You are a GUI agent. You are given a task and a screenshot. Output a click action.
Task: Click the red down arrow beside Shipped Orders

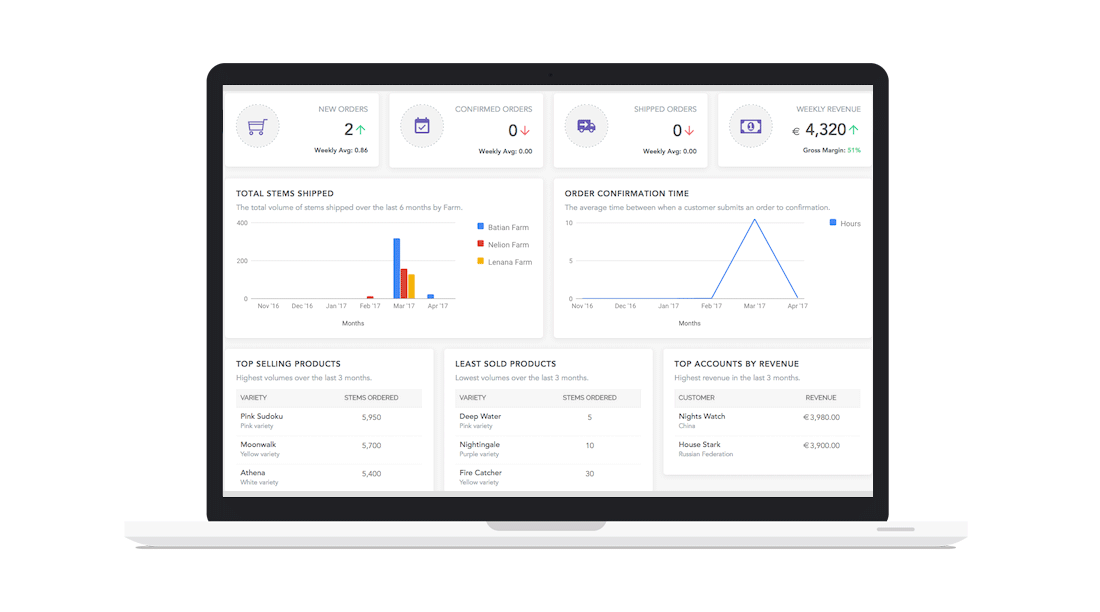(x=689, y=131)
